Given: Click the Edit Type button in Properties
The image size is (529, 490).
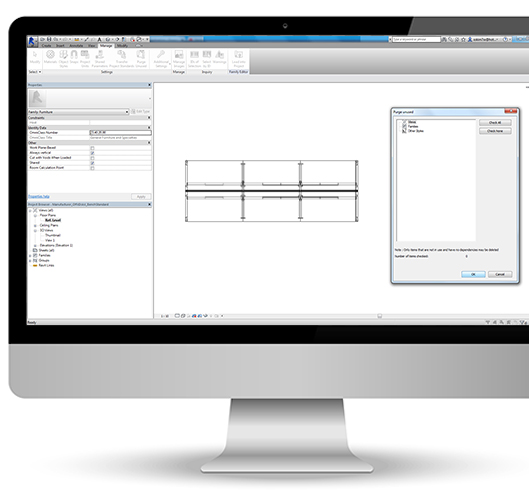Looking at the screenshot, I should coord(141,111).
